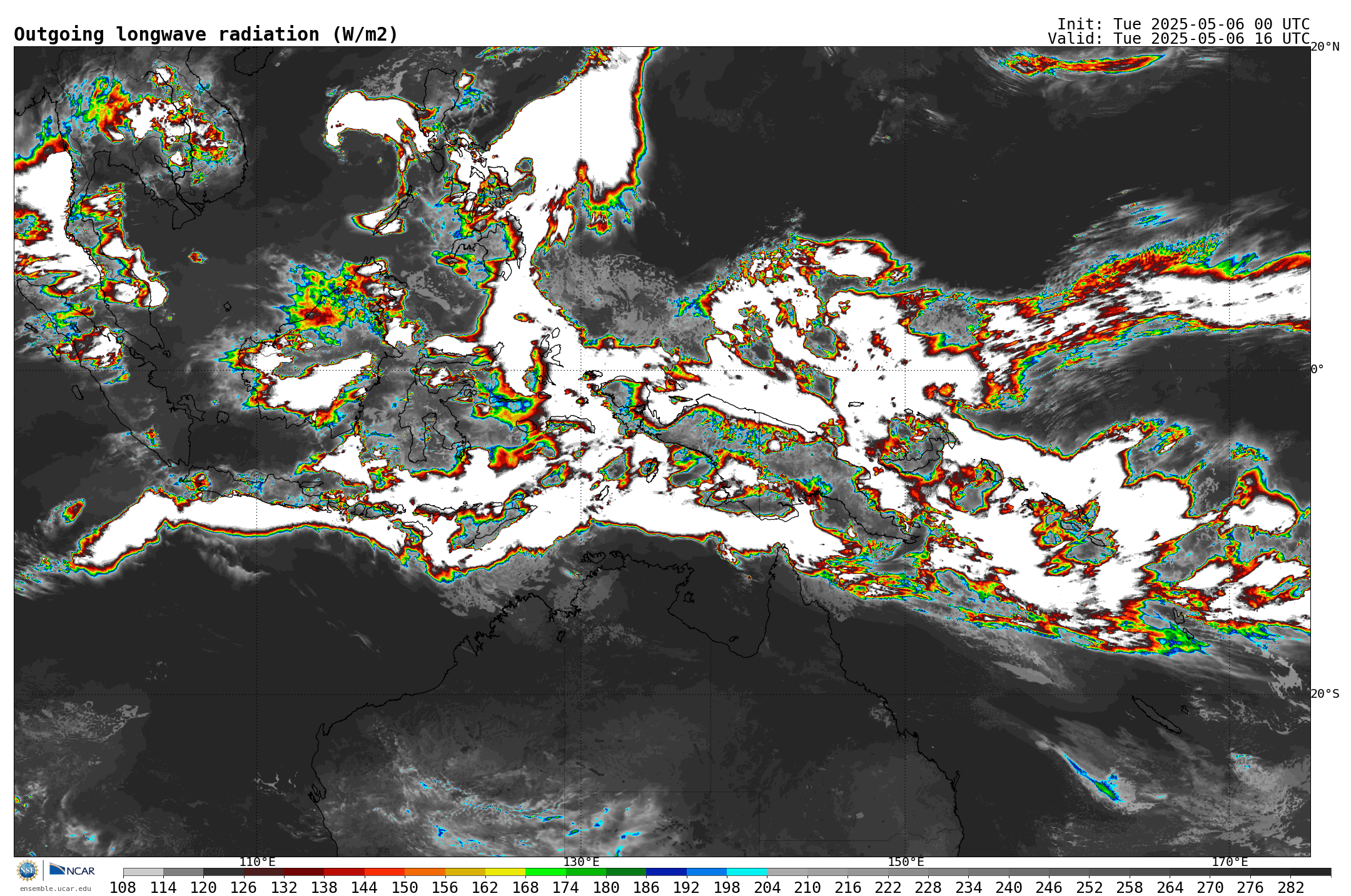Click the 20°S latitude label
Image resolution: width=1351 pixels, height=896 pixels.
[1325, 694]
